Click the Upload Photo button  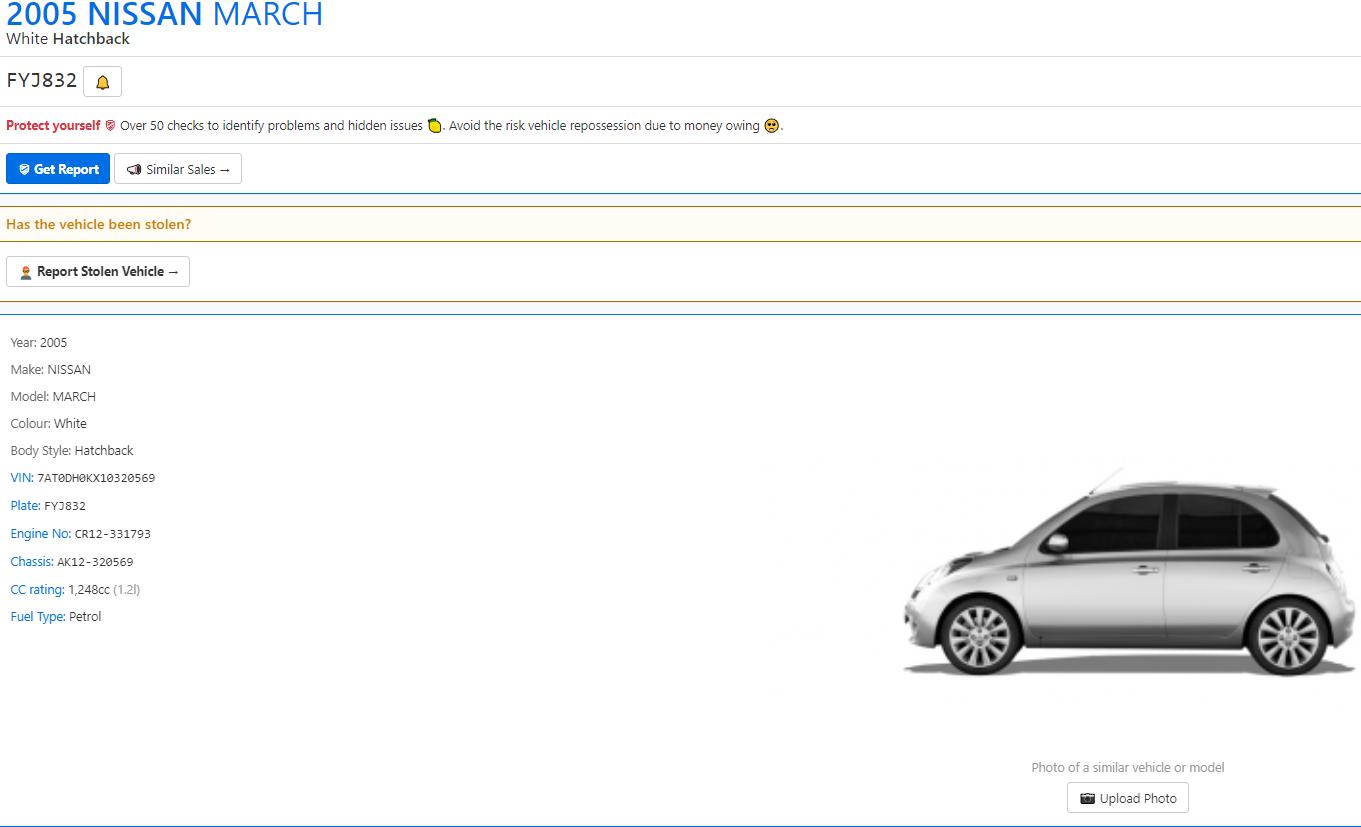pos(1128,798)
